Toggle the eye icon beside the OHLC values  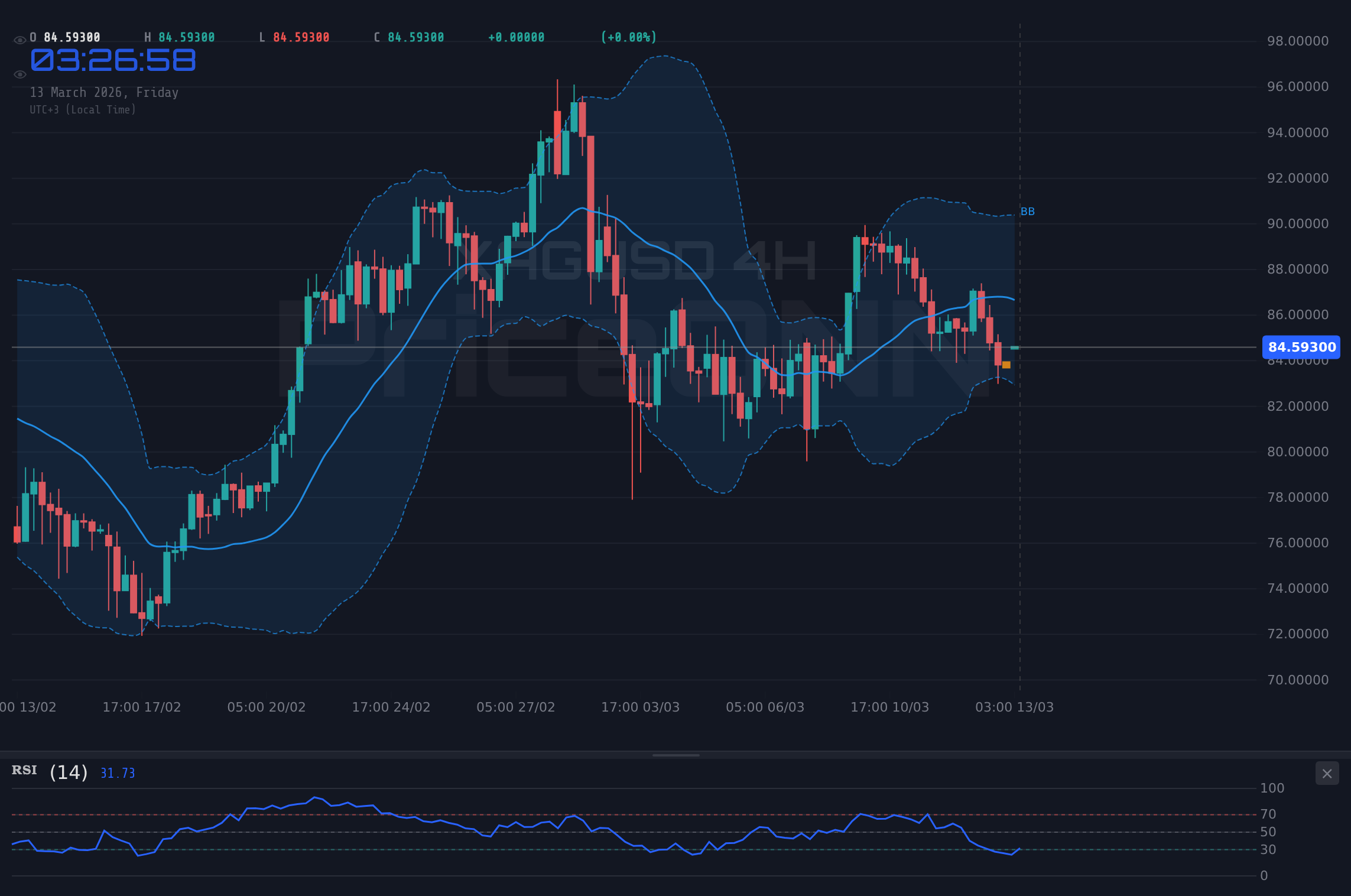click(20, 40)
